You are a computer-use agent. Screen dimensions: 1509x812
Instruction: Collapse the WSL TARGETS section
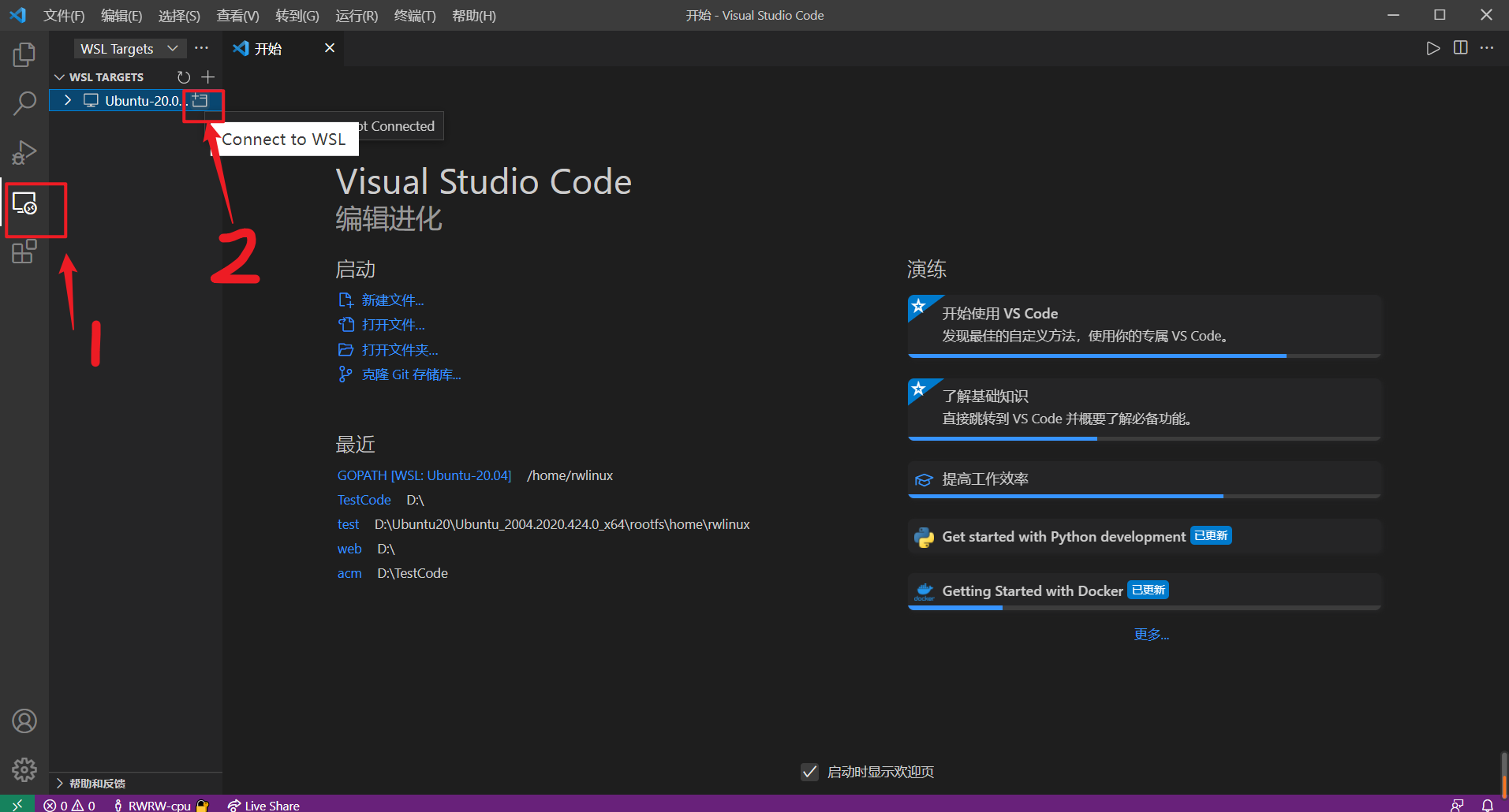click(59, 77)
